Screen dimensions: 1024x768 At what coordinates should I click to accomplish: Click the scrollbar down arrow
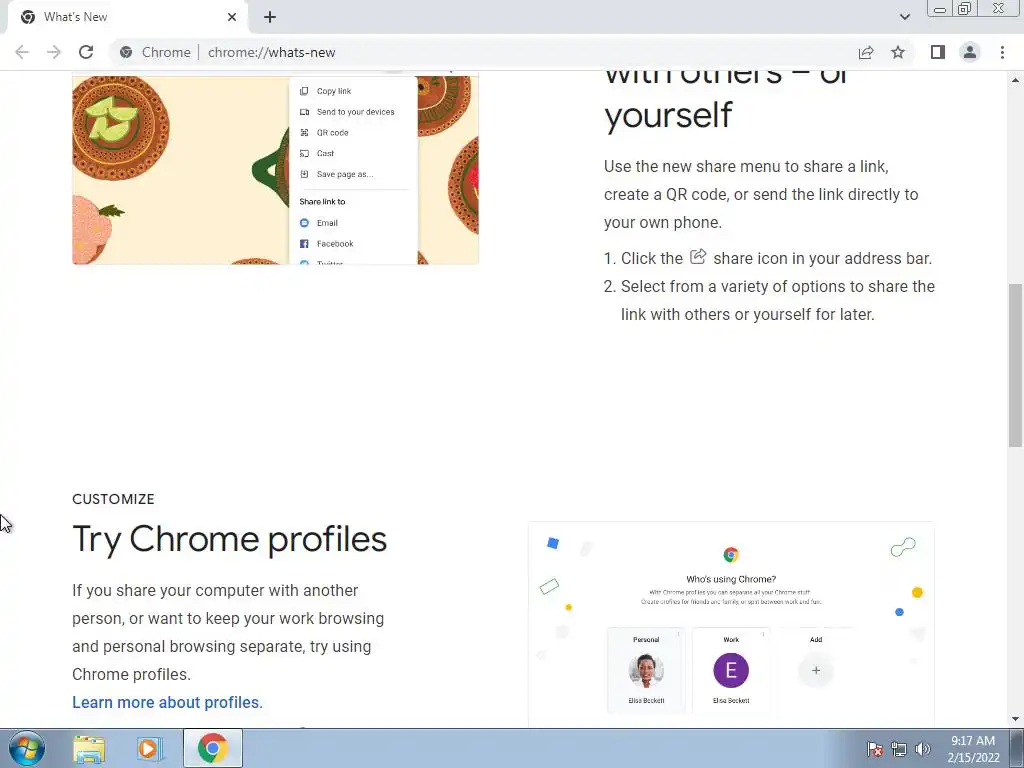click(1015, 720)
